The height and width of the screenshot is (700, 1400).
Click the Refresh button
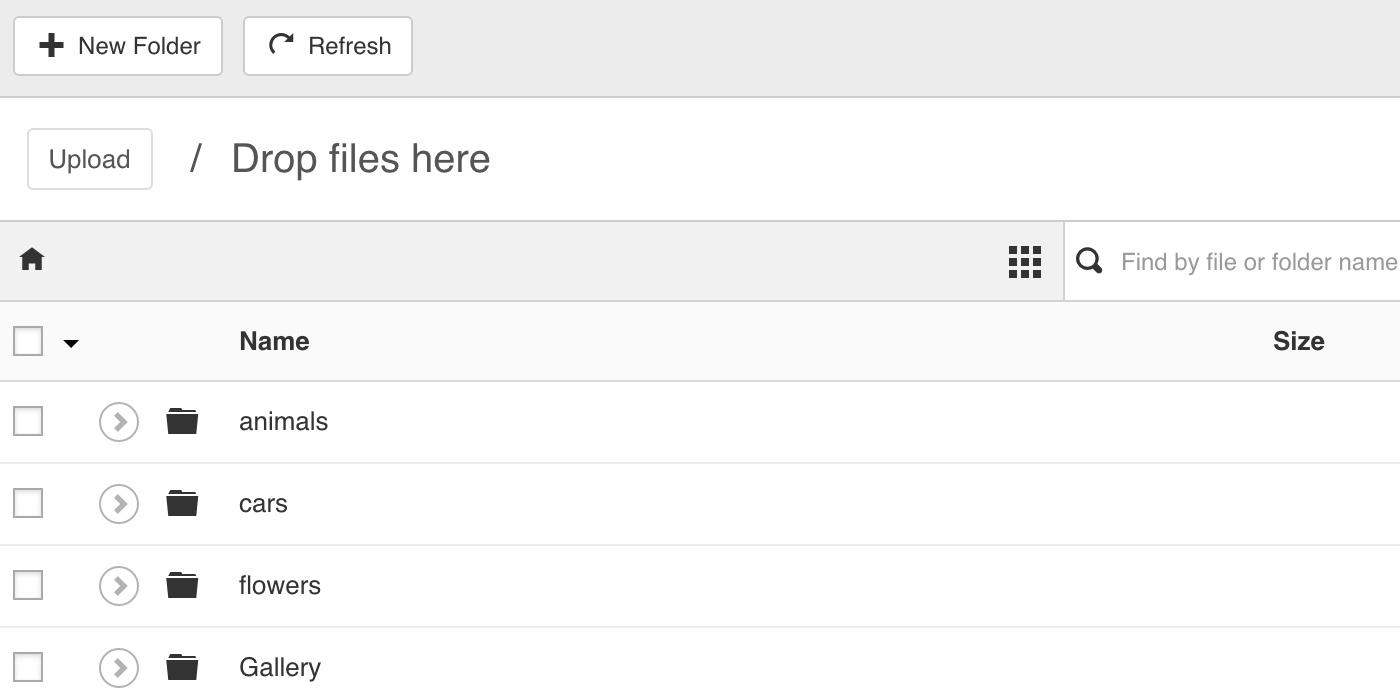pos(328,46)
